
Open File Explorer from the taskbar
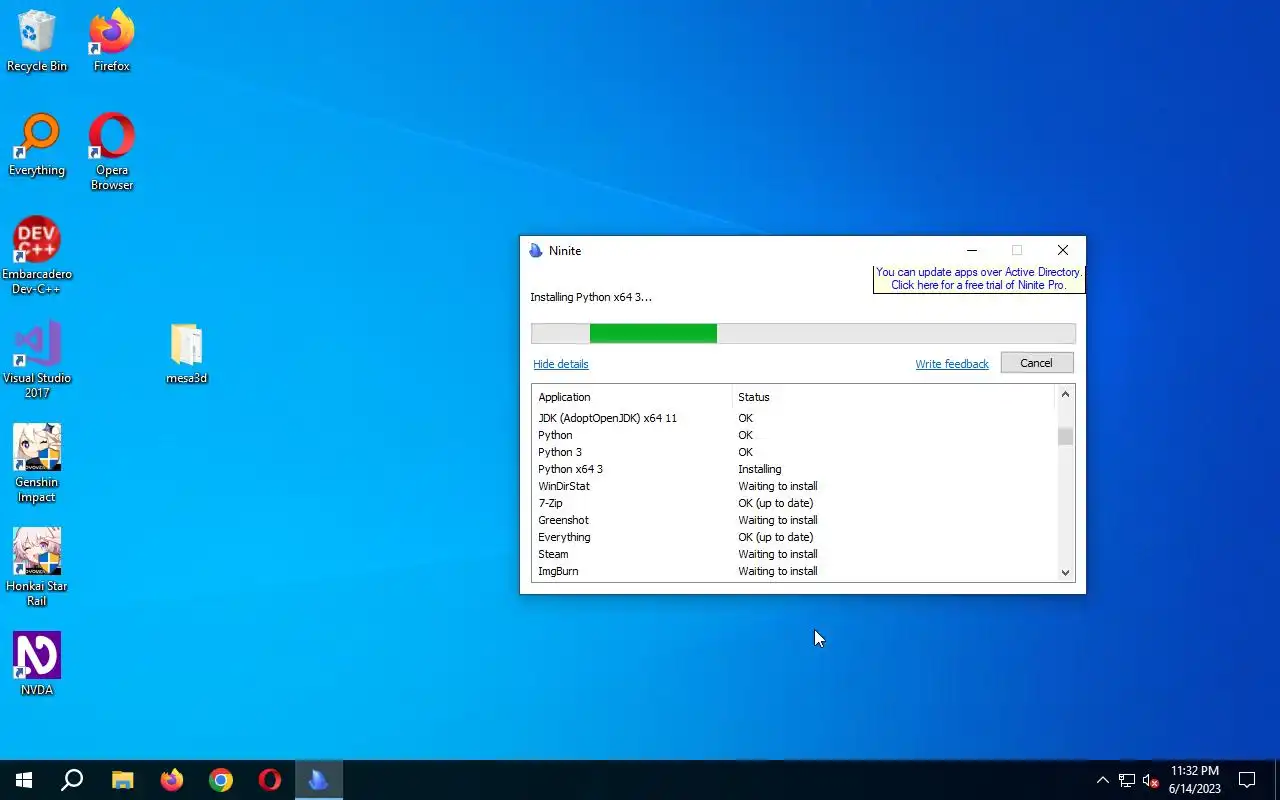[x=122, y=780]
